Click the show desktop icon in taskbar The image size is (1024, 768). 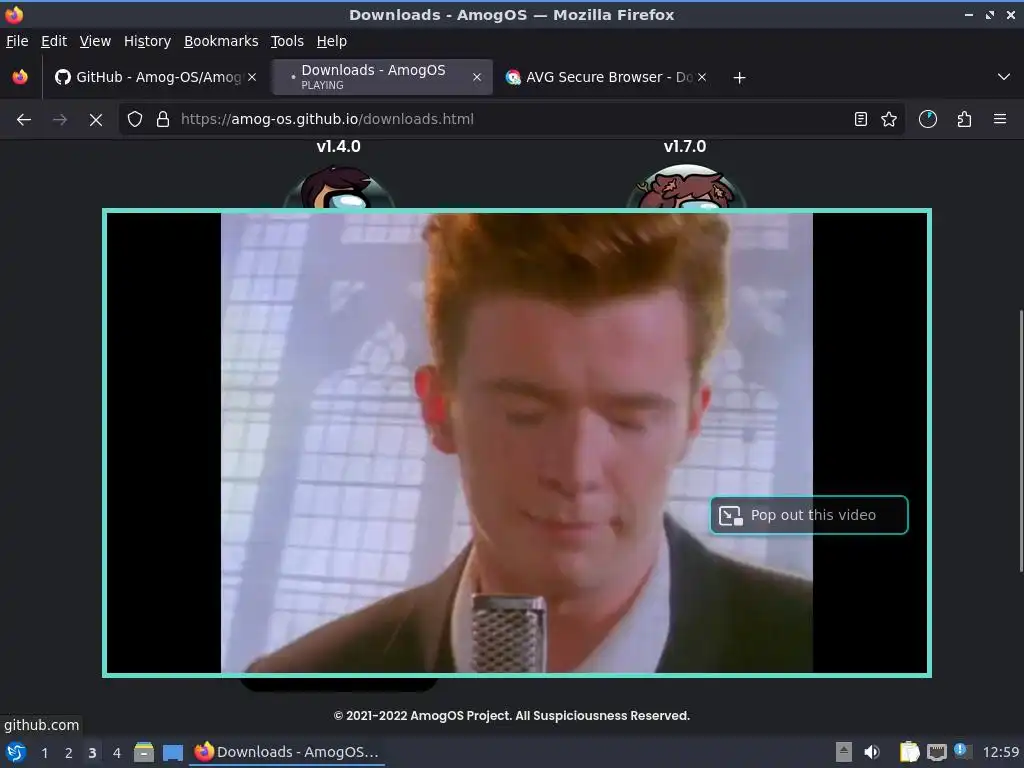pyautogui.click(x=172, y=753)
